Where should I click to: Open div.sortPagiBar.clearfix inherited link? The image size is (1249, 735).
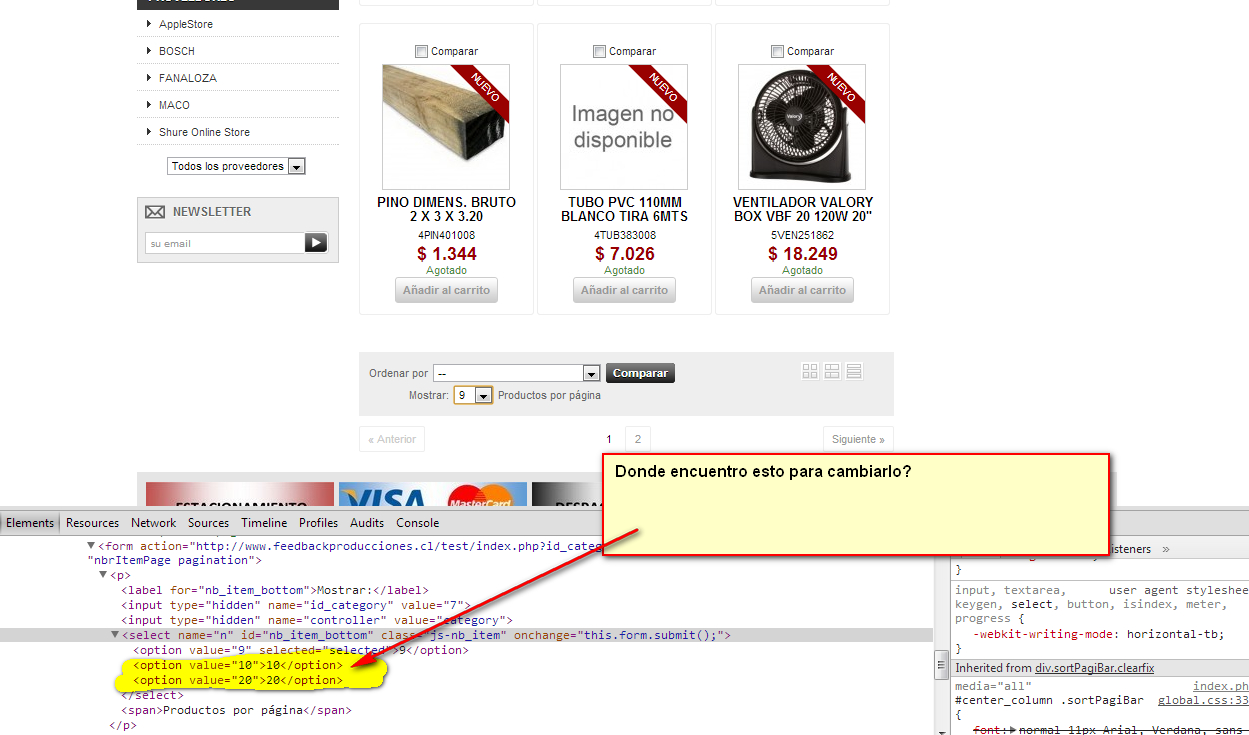click(1094, 668)
